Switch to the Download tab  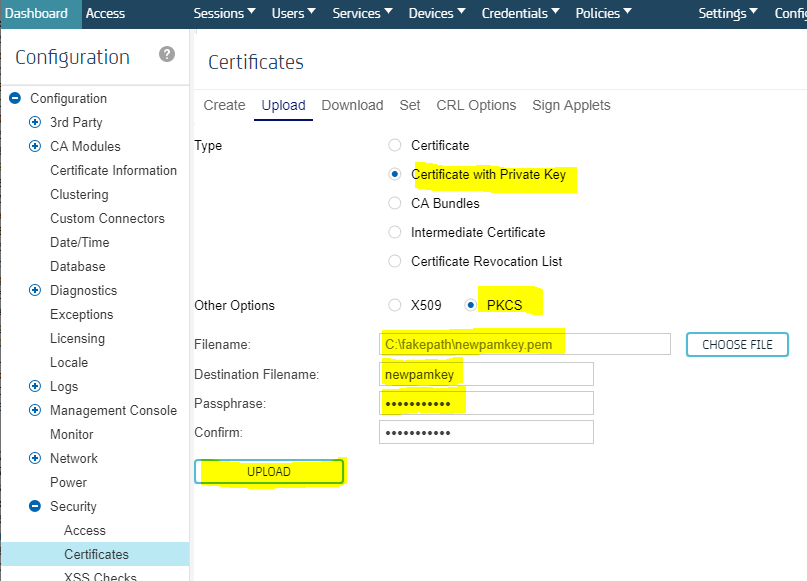(x=352, y=105)
